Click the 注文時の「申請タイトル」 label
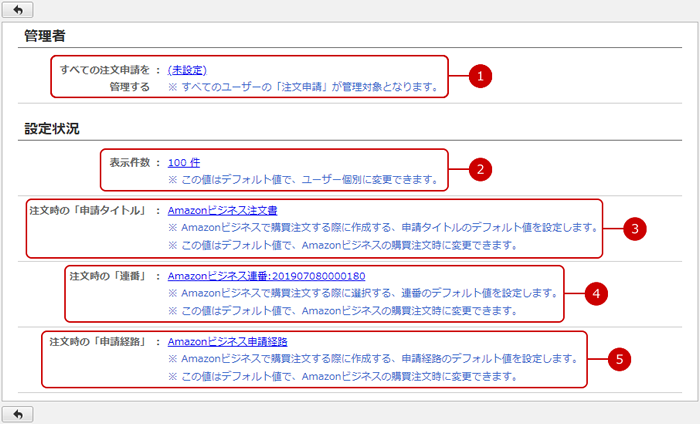 (89, 211)
